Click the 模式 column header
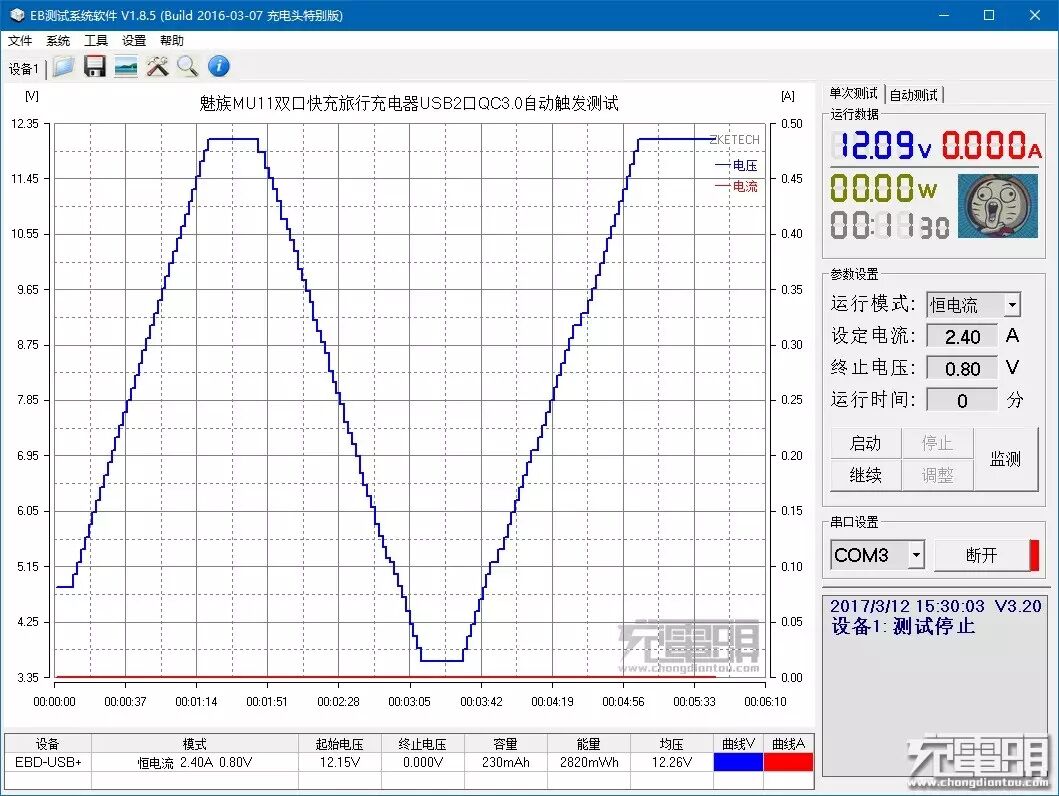Image resolution: width=1059 pixels, height=796 pixels. click(195, 744)
